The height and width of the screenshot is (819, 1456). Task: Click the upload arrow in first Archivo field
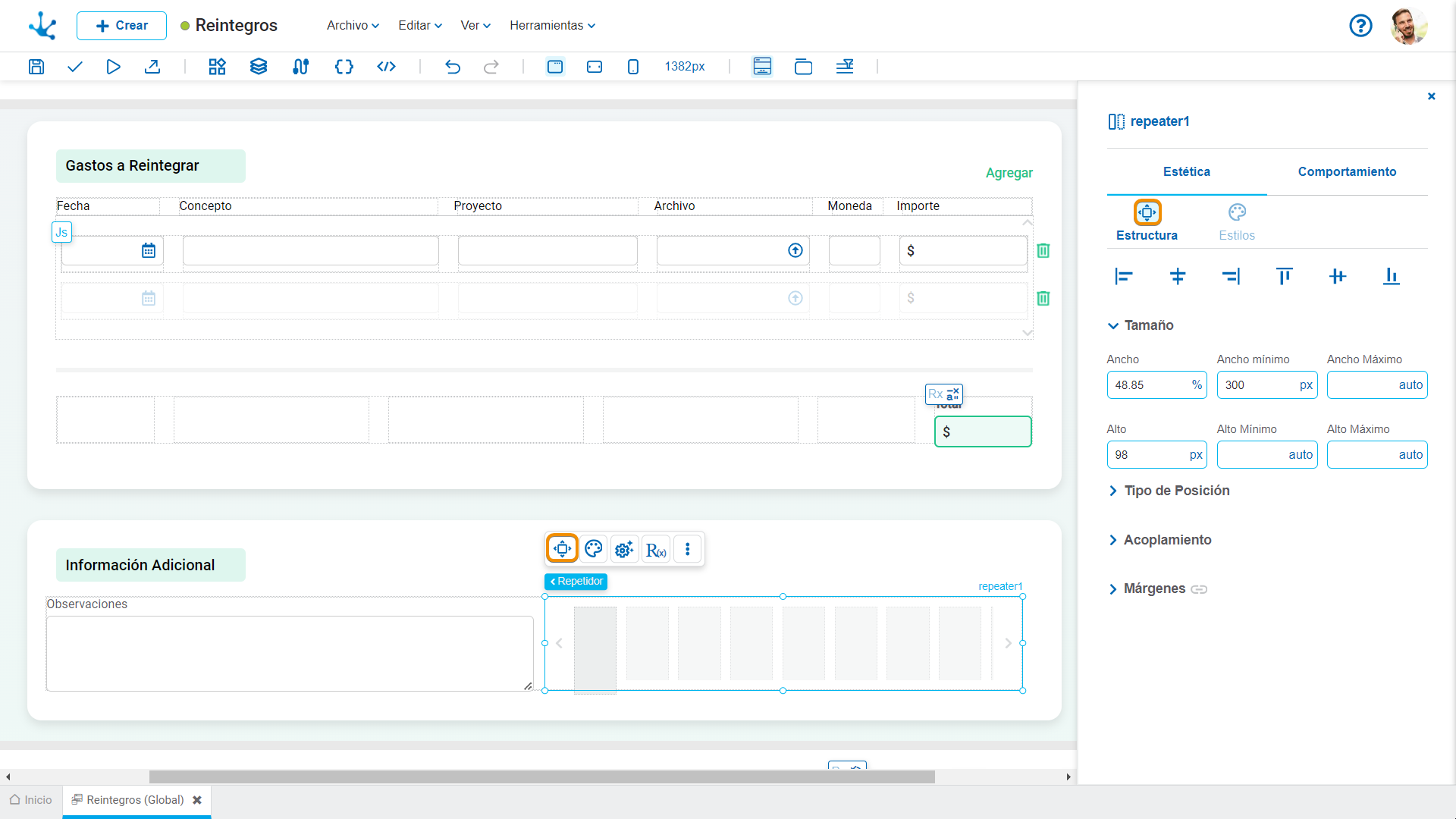click(795, 251)
